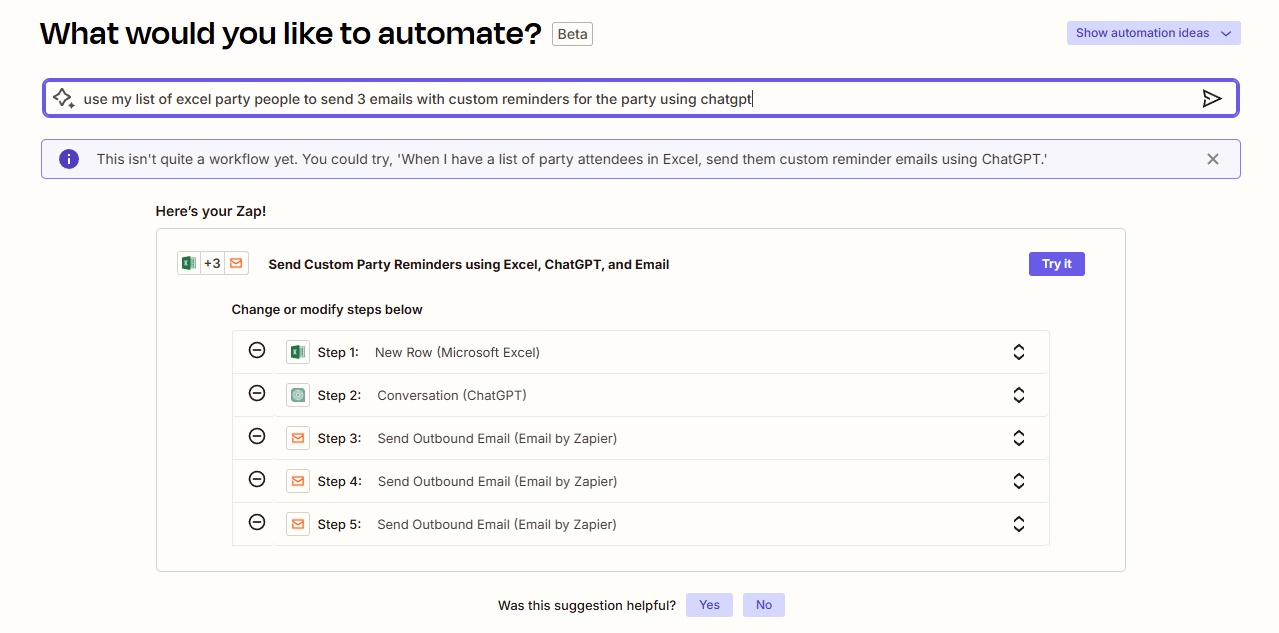Viewport: 1279px width, 633px height.
Task: Dismiss the workflow hint banner
Action: pyautogui.click(x=1213, y=159)
